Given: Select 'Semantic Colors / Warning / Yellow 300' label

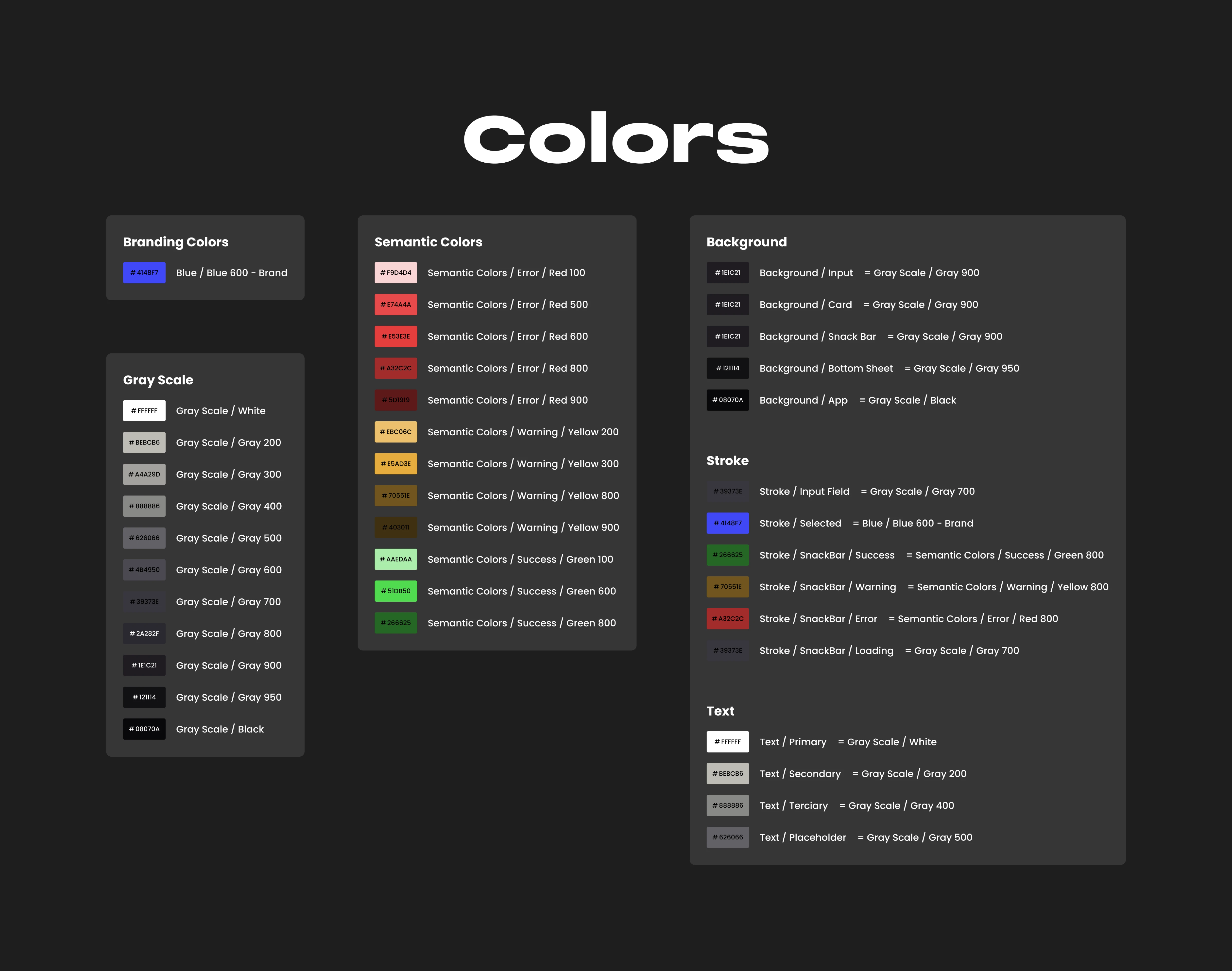Looking at the screenshot, I should coord(523,464).
